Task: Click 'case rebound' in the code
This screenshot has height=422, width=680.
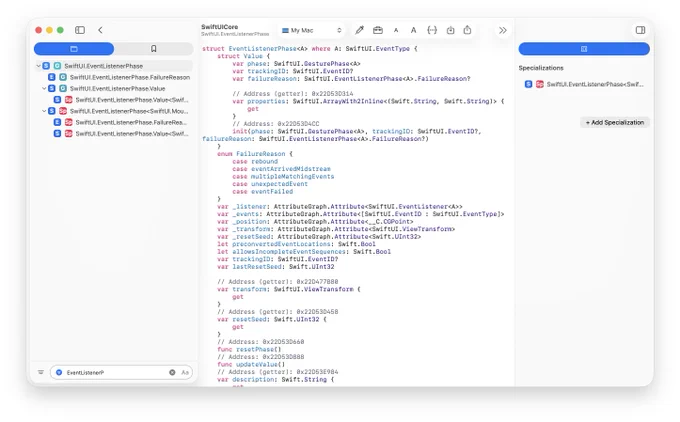Action: click(x=255, y=161)
